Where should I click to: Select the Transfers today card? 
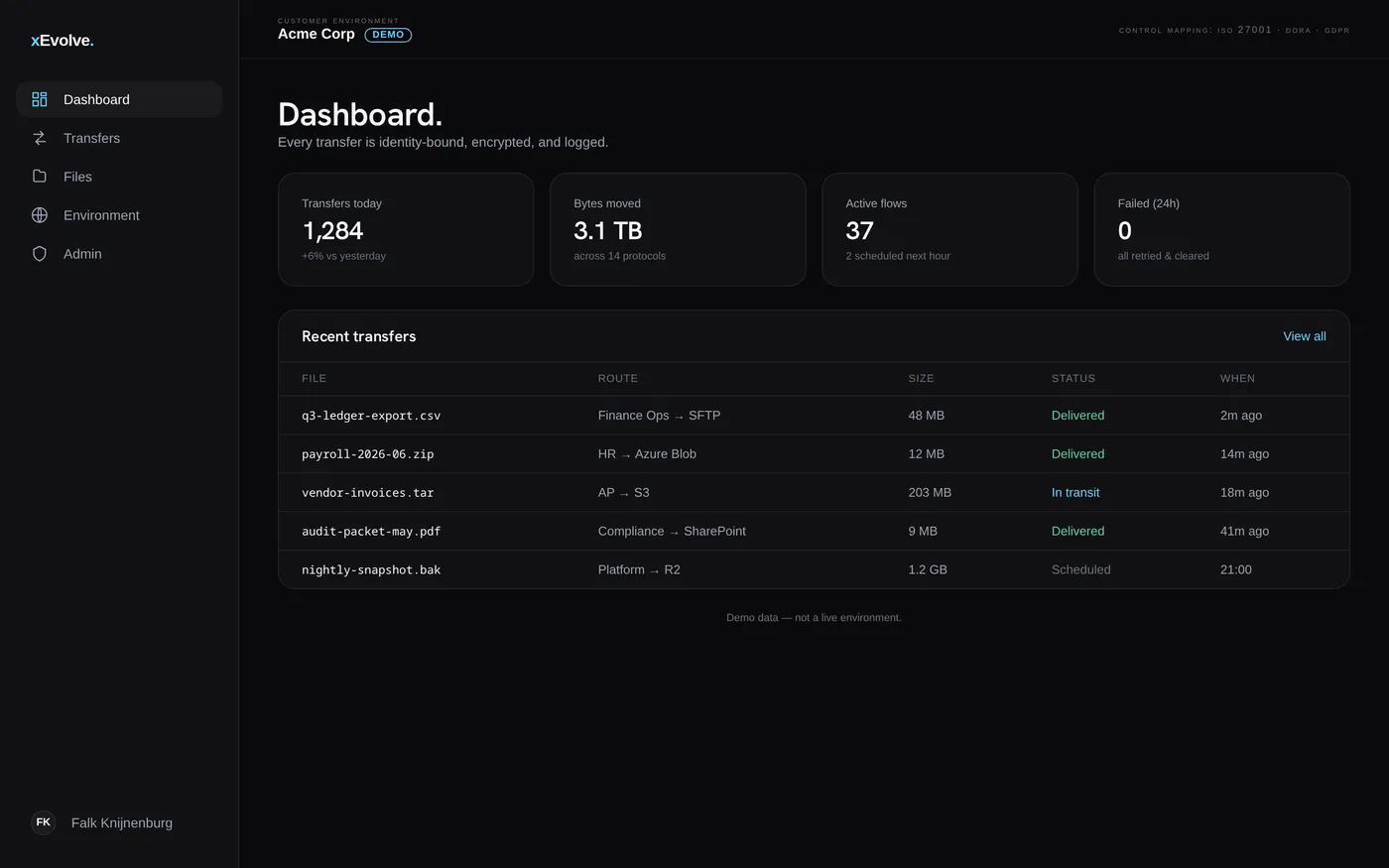pos(406,229)
